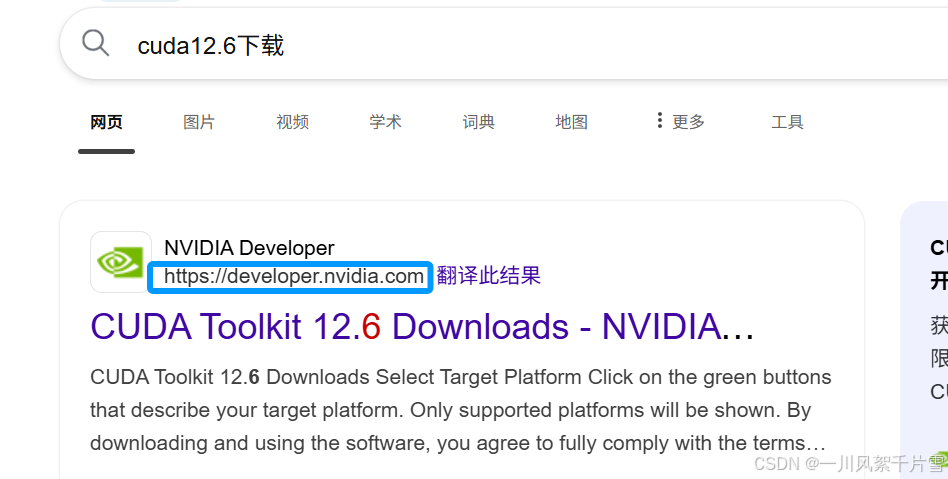Expand the 更多 menu
This screenshot has height=479, width=948.
click(x=681, y=122)
